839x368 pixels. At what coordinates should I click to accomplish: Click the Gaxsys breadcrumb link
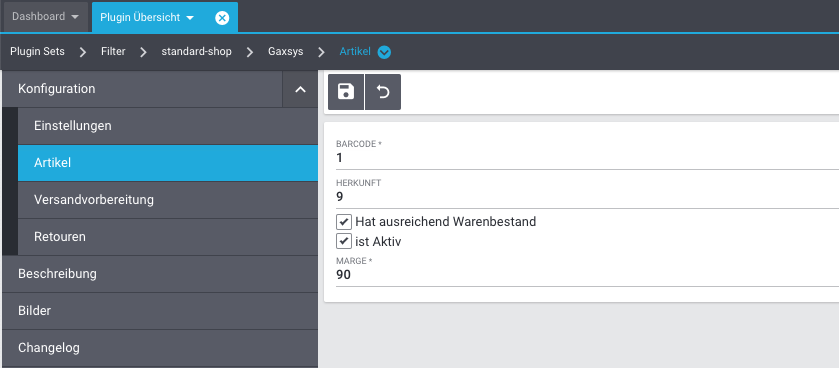coord(286,52)
